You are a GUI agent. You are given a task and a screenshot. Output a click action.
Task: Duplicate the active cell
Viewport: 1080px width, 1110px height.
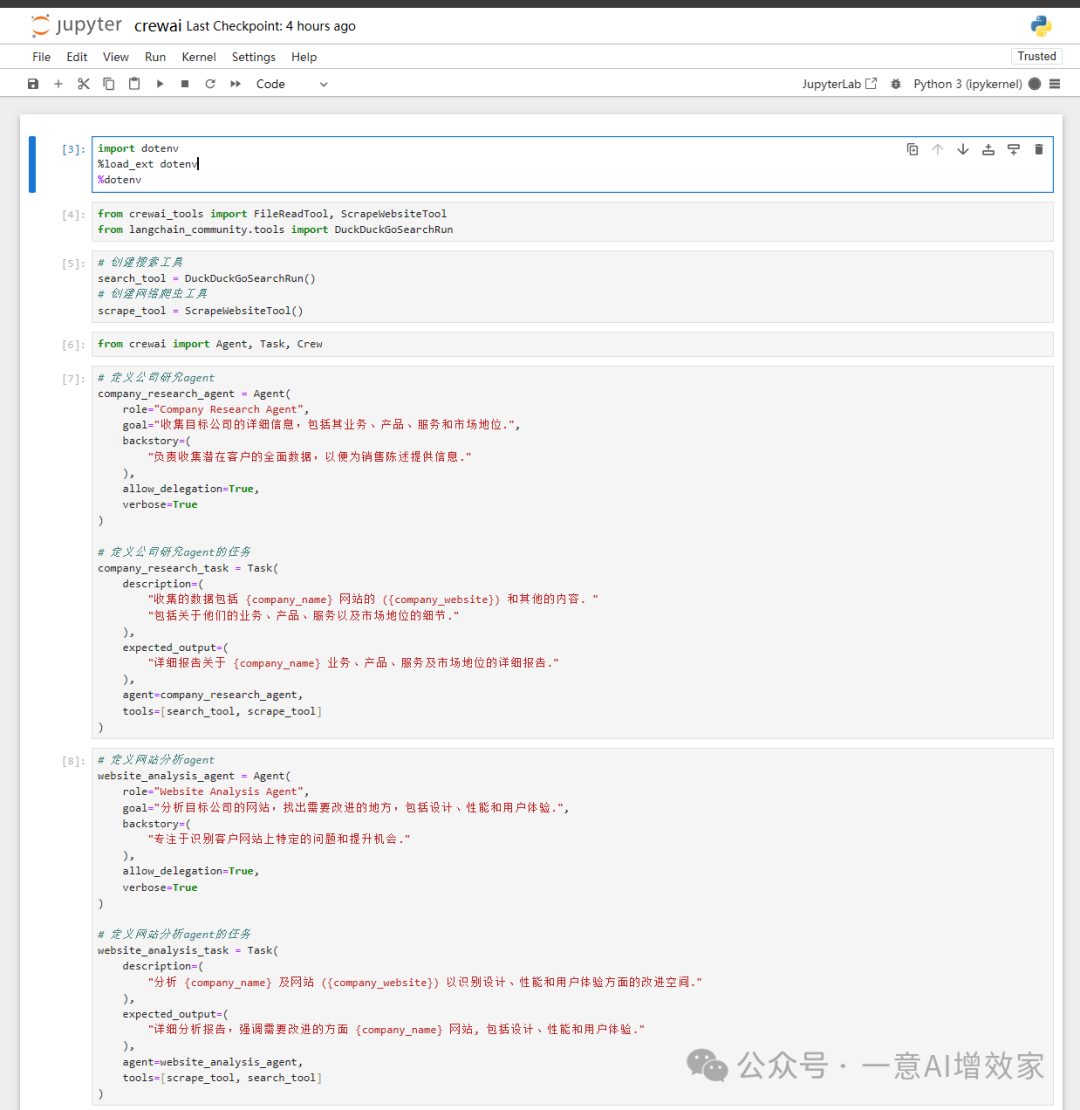coord(912,149)
